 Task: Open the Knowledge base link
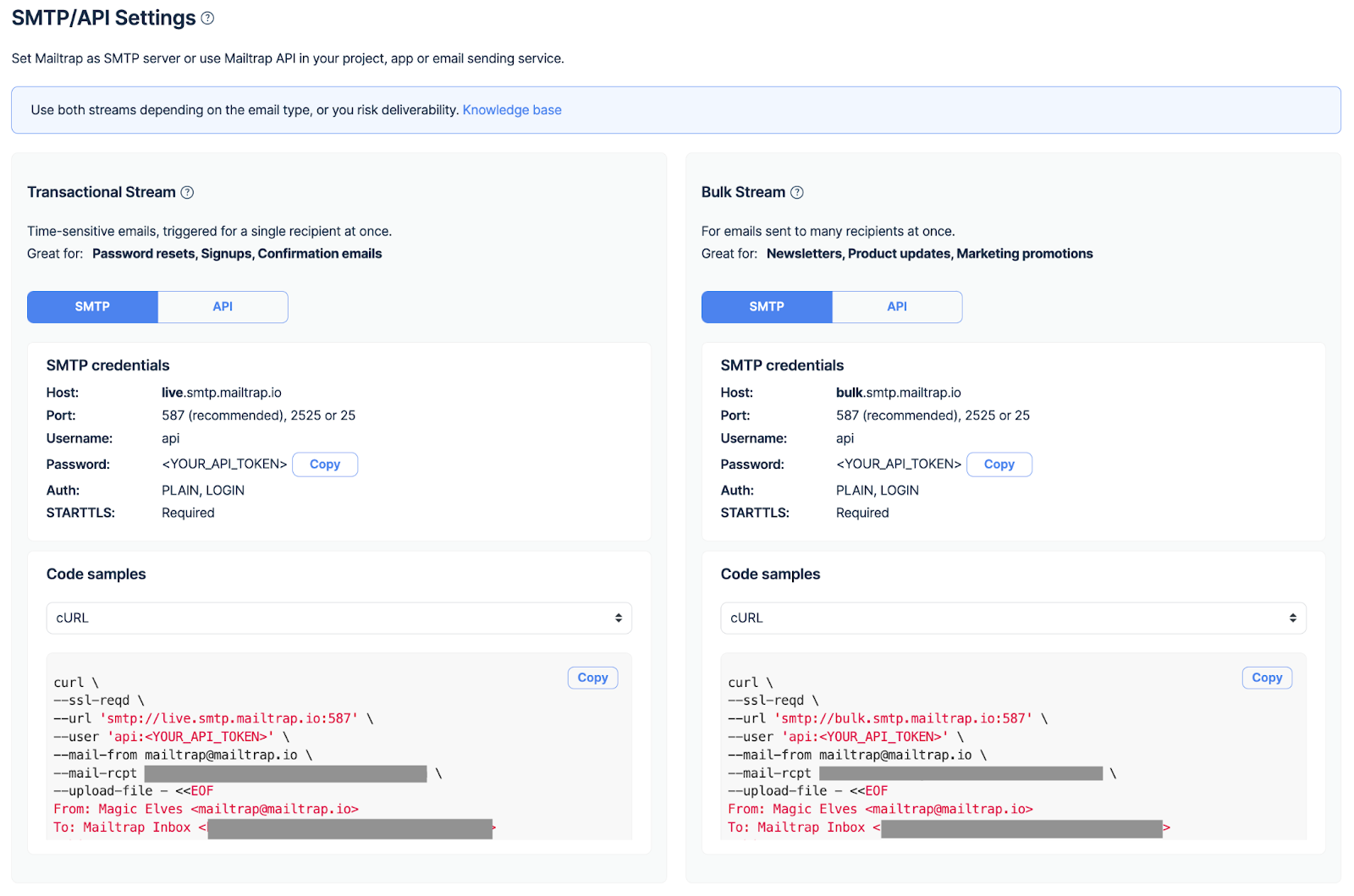coord(511,110)
